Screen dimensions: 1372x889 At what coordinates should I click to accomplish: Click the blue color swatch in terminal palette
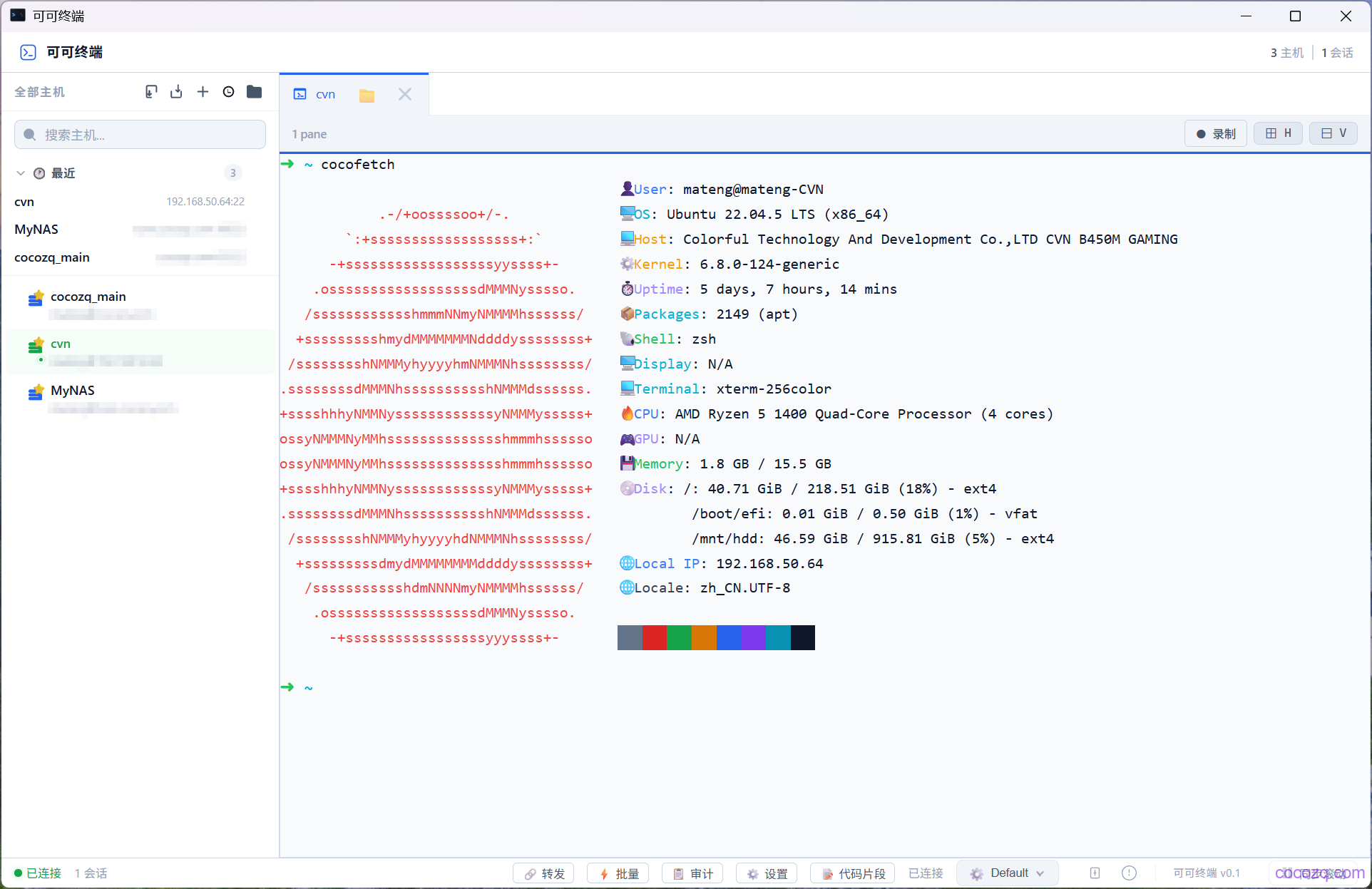(729, 637)
